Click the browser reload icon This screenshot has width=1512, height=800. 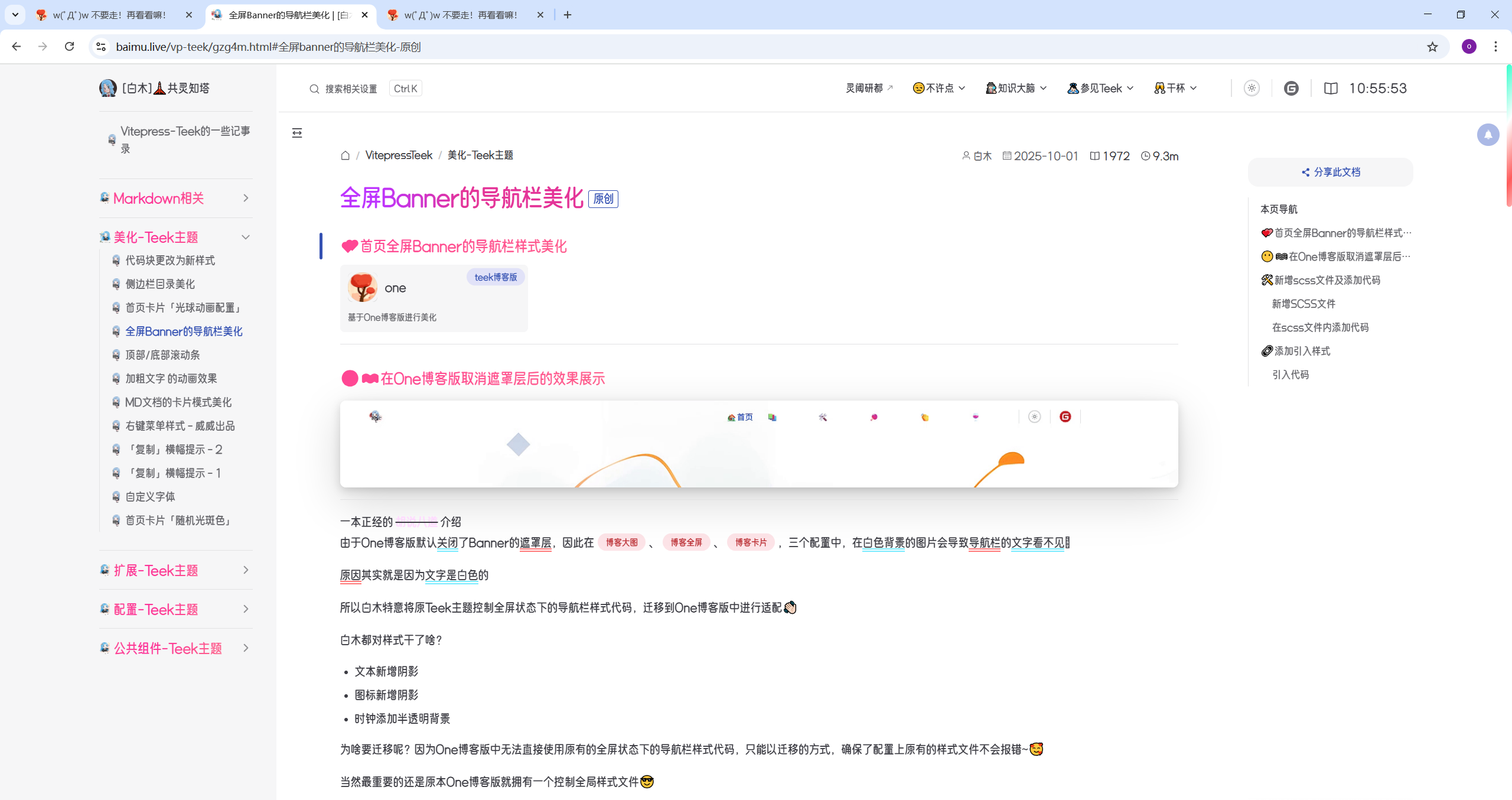coord(69,47)
